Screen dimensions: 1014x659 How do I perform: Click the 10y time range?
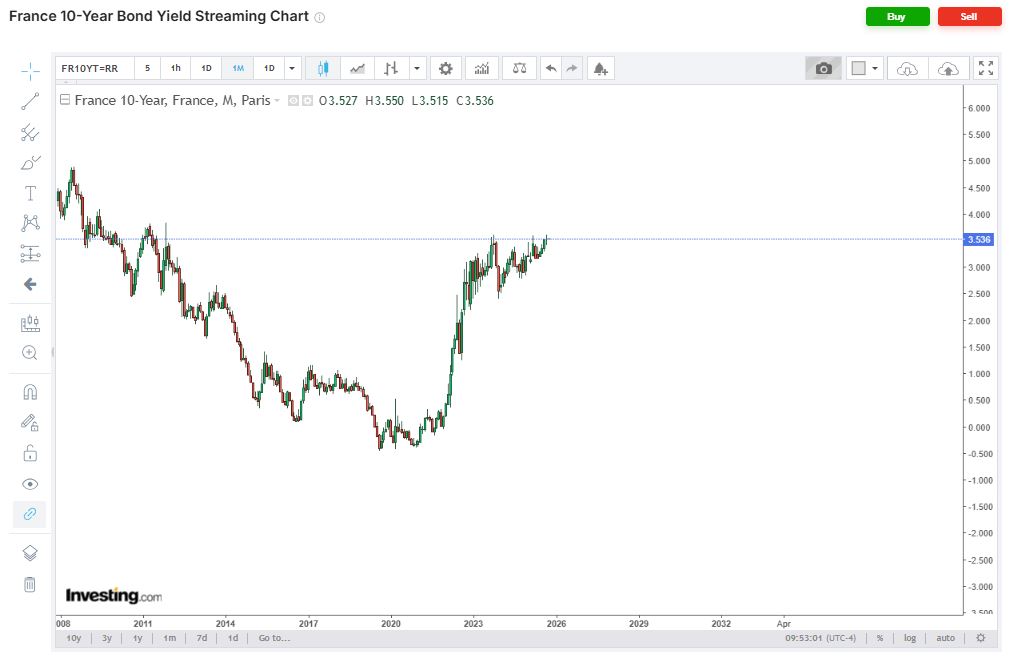[74, 638]
